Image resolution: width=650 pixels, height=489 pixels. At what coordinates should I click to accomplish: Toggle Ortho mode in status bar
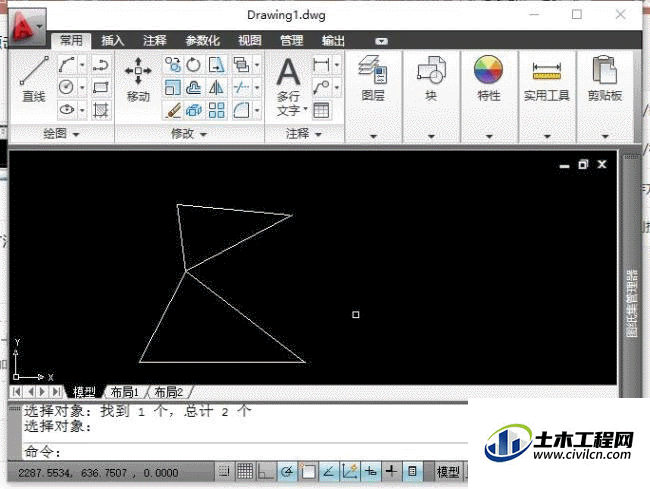pos(265,472)
